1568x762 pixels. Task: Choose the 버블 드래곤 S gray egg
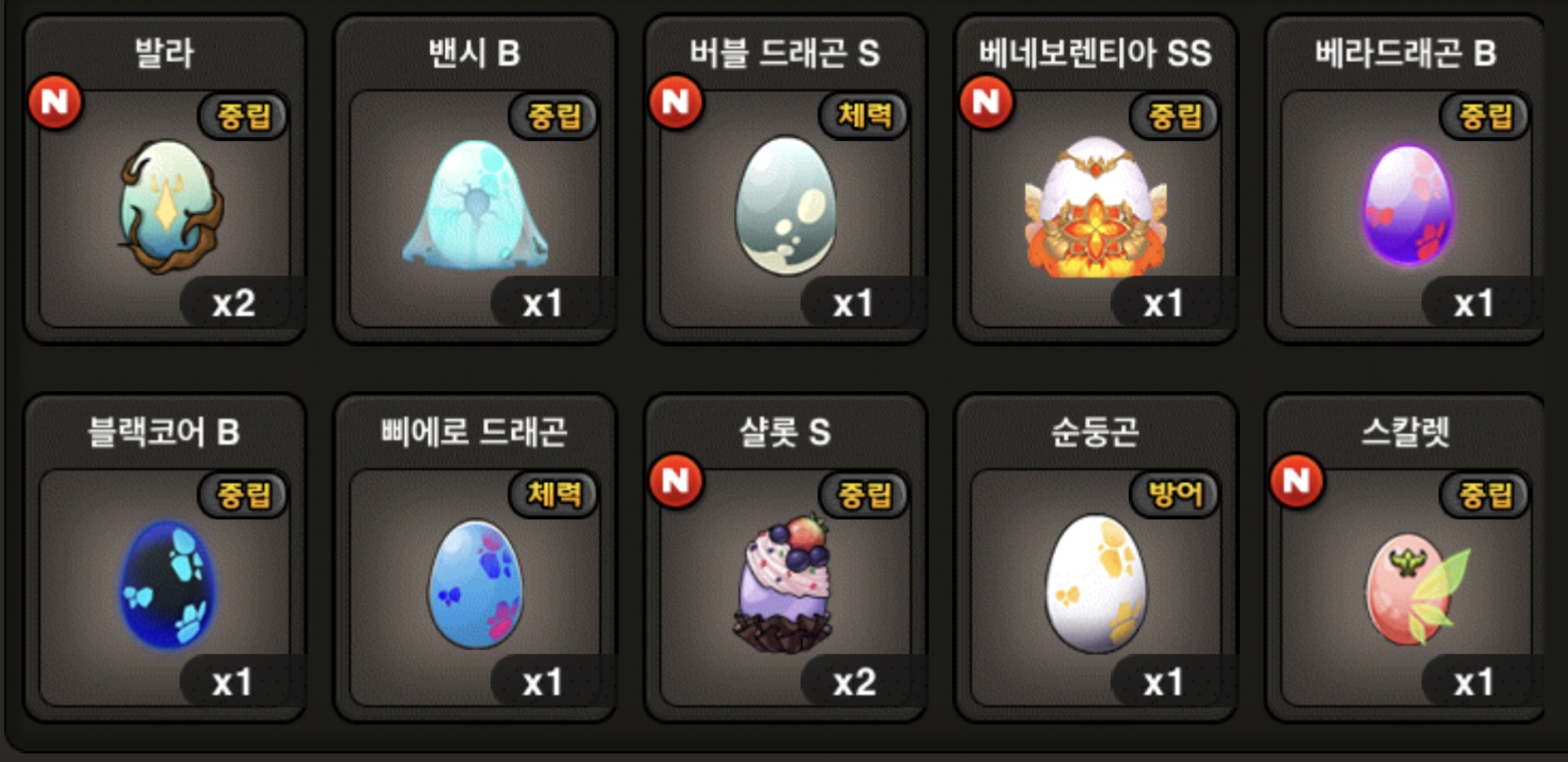(786, 206)
